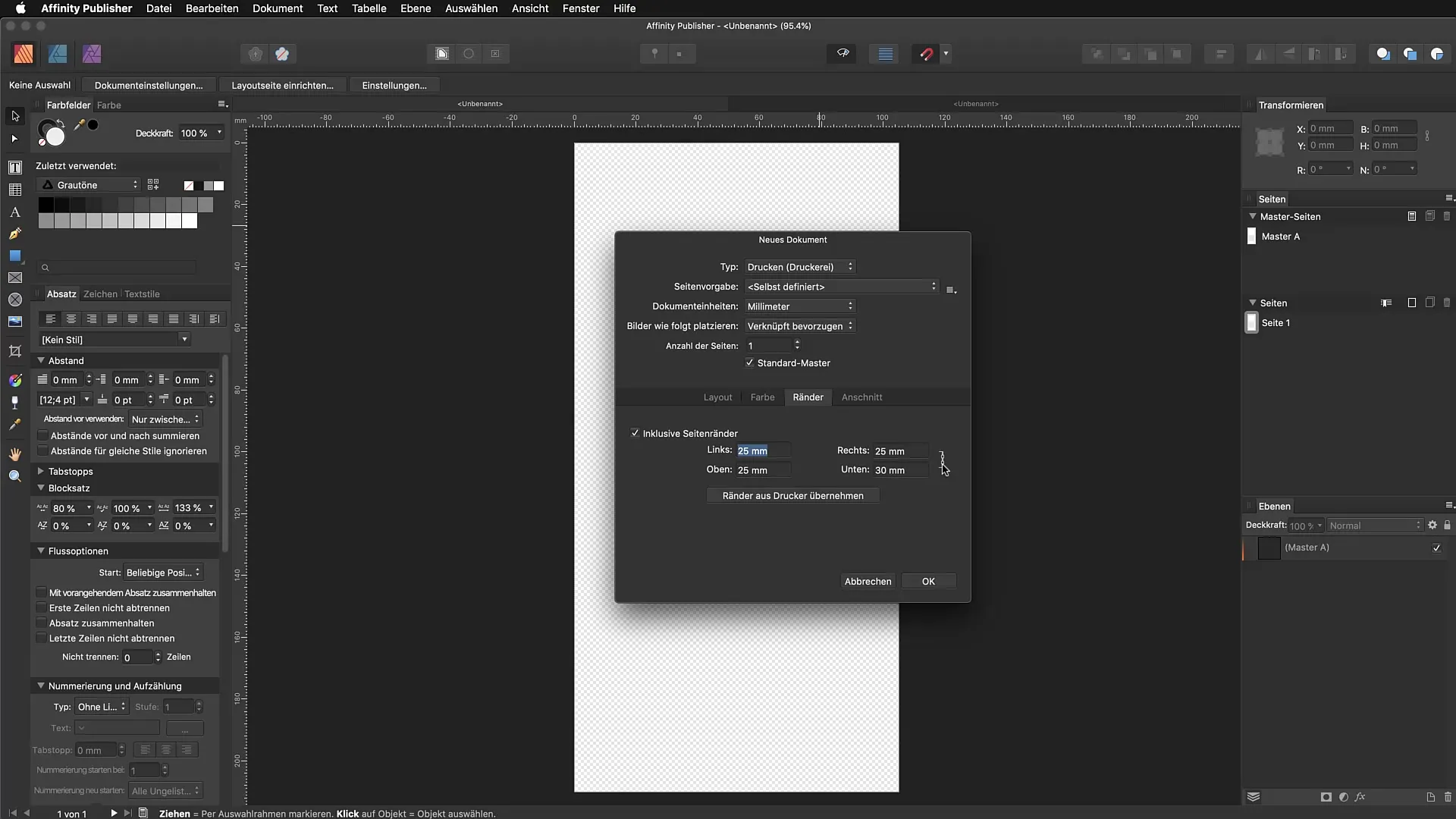Click the link margins icon in dialog
The image size is (1456, 819).
coord(942,460)
